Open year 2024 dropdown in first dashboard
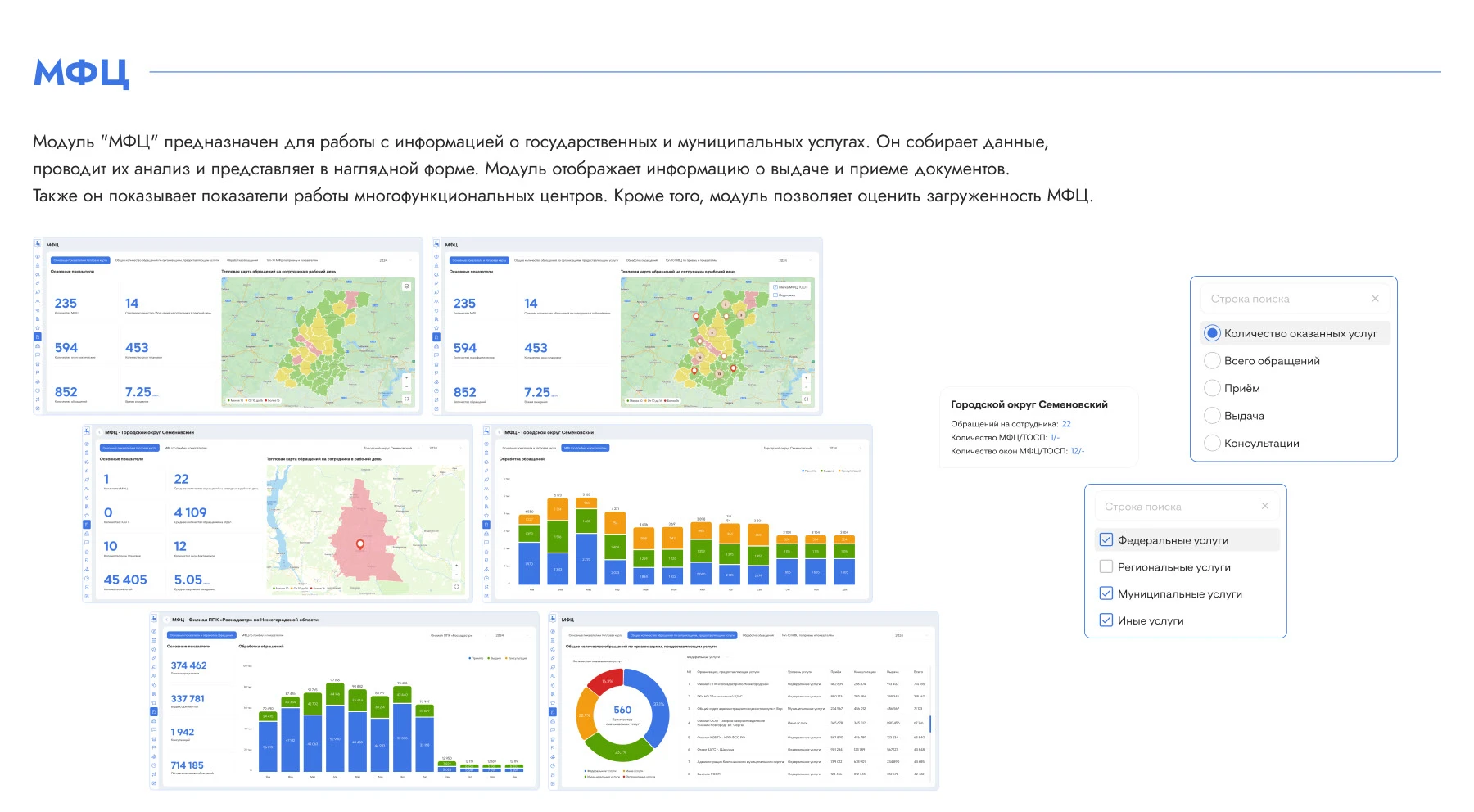This screenshot has height=812, width=1474. click(384, 260)
